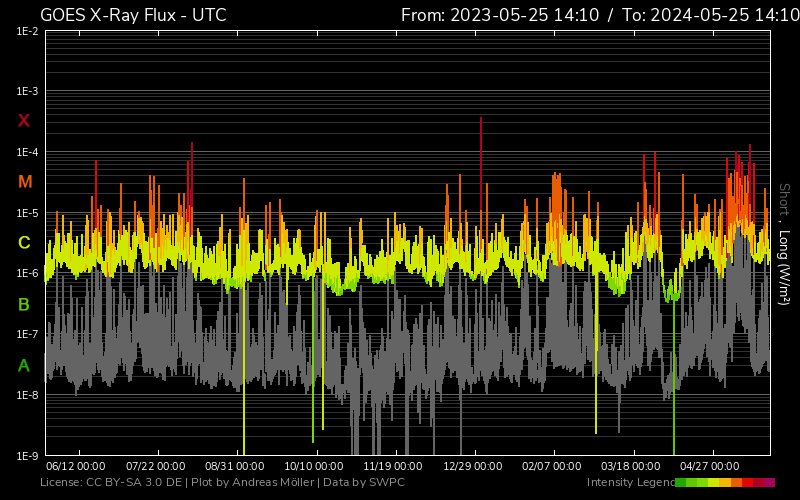Click the magenta end of intensity legend bar
This screenshot has height=500, width=800.
pos(769,483)
